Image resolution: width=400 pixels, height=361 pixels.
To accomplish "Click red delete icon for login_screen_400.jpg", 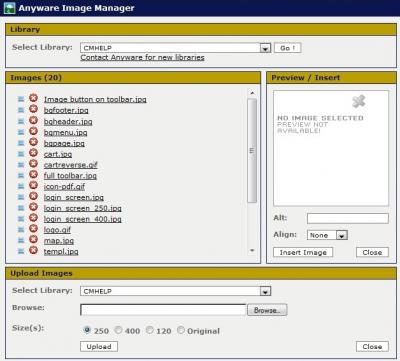I will (x=33, y=218).
